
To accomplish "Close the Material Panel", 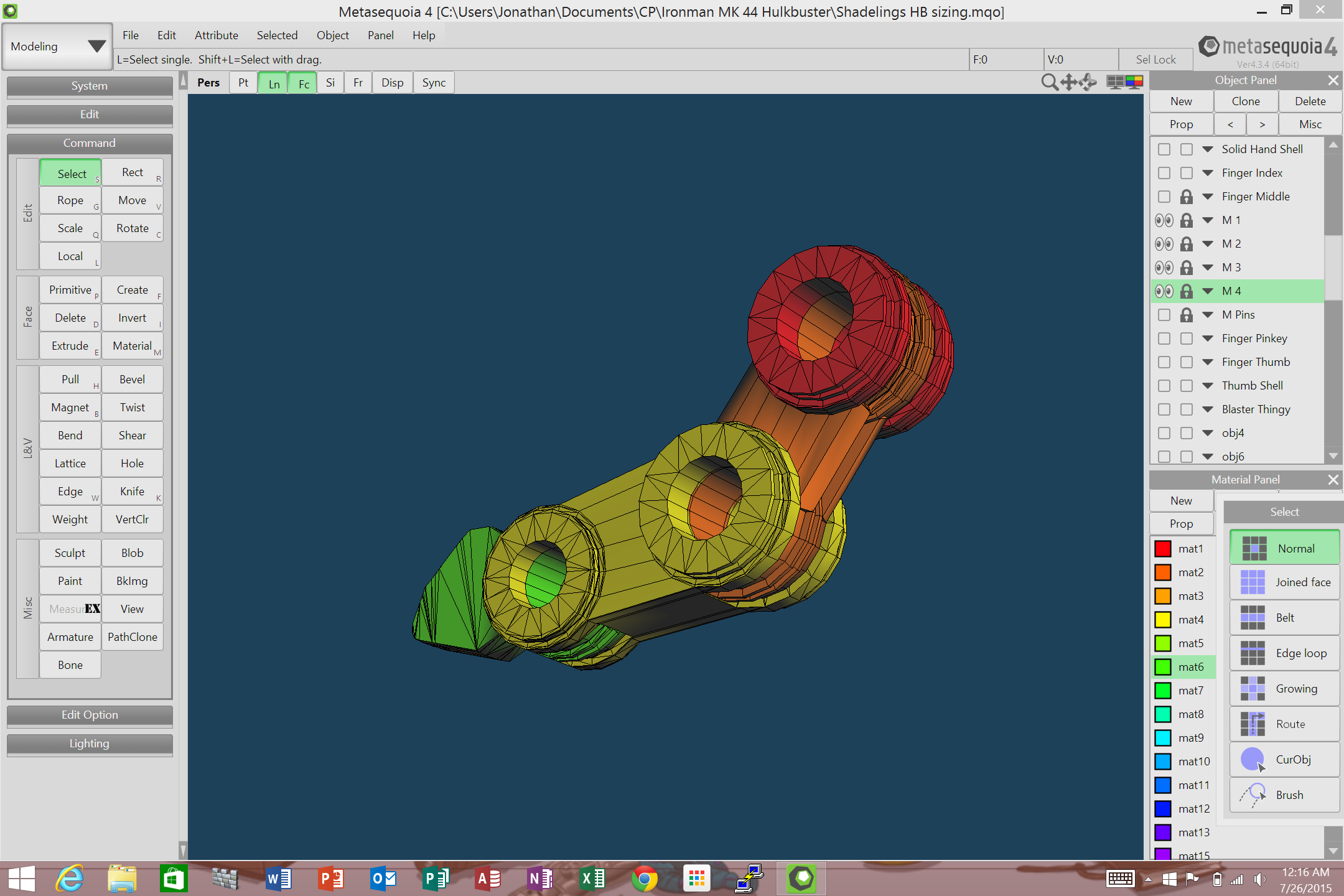I will [1333, 480].
